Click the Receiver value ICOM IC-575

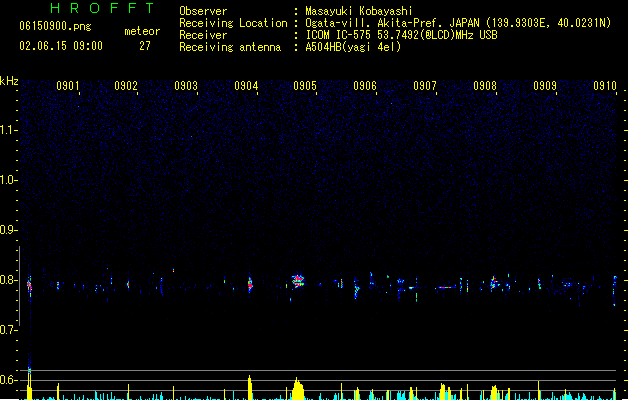338,35
